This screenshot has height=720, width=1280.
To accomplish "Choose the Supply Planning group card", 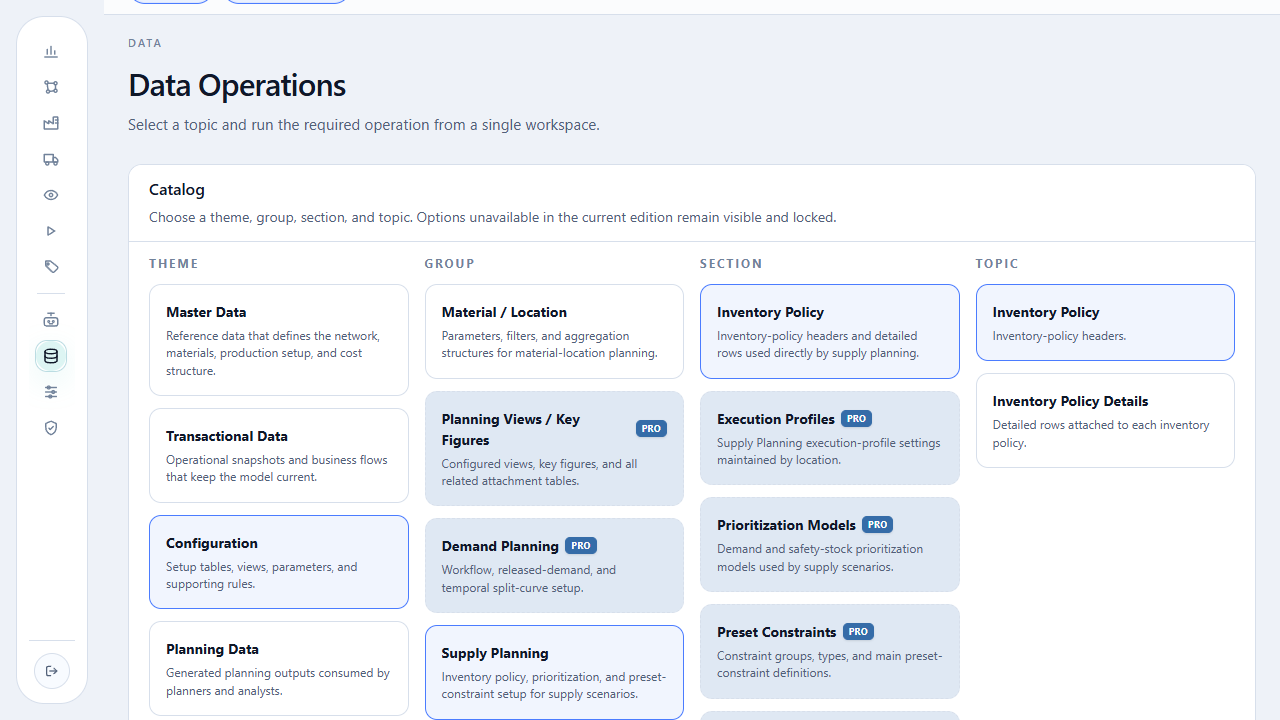I will (554, 672).
